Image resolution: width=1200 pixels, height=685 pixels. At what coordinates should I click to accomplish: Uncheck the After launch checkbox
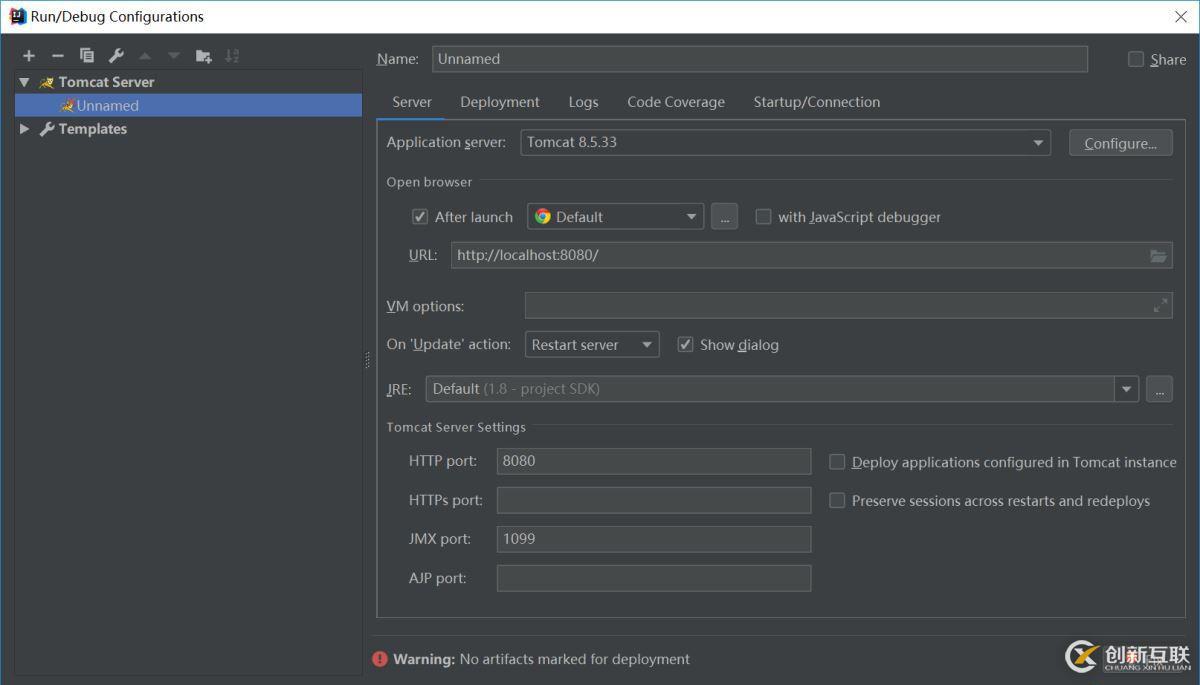click(x=420, y=217)
